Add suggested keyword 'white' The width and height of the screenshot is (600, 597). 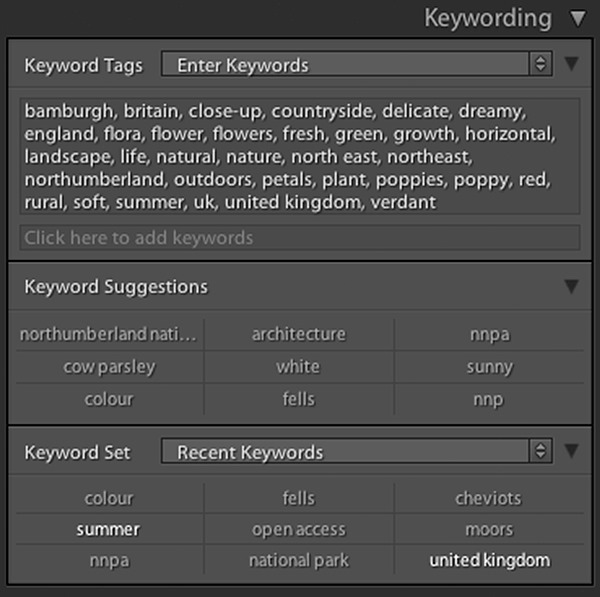click(x=298, y=367)
